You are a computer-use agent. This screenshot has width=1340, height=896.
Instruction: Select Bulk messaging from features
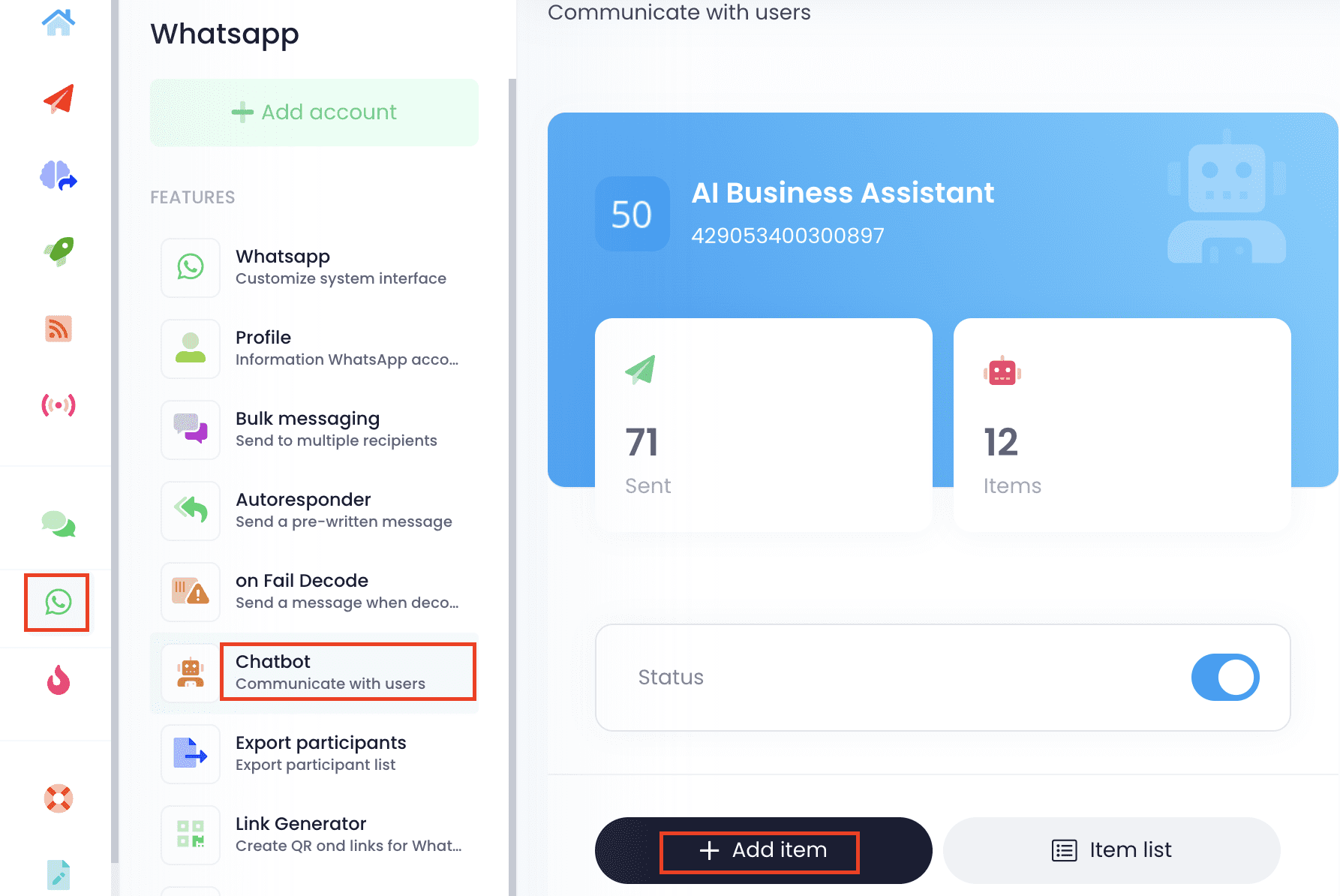click(314, 429)
